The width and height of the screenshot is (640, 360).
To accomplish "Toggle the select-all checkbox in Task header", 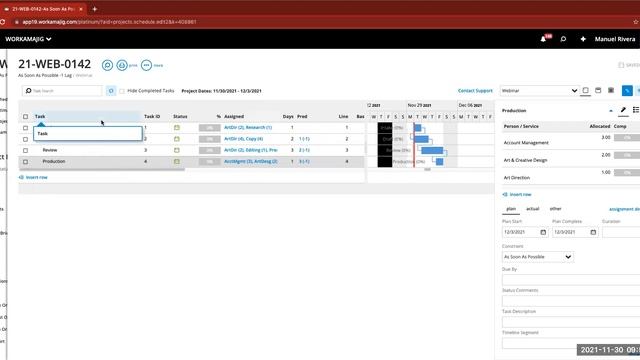I will (26, 117).
